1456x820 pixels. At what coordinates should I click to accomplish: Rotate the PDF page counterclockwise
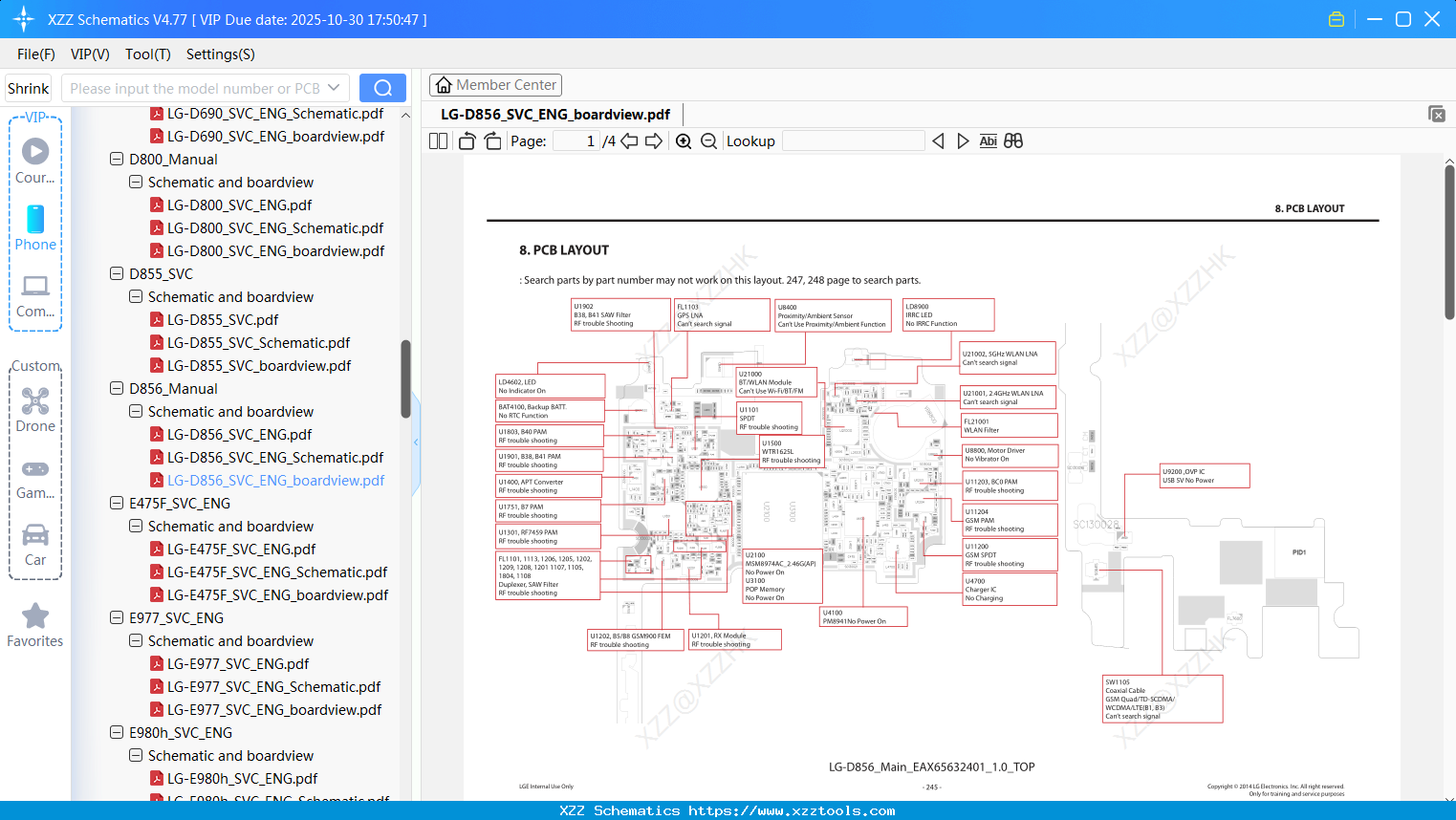[x=466, y=140]
